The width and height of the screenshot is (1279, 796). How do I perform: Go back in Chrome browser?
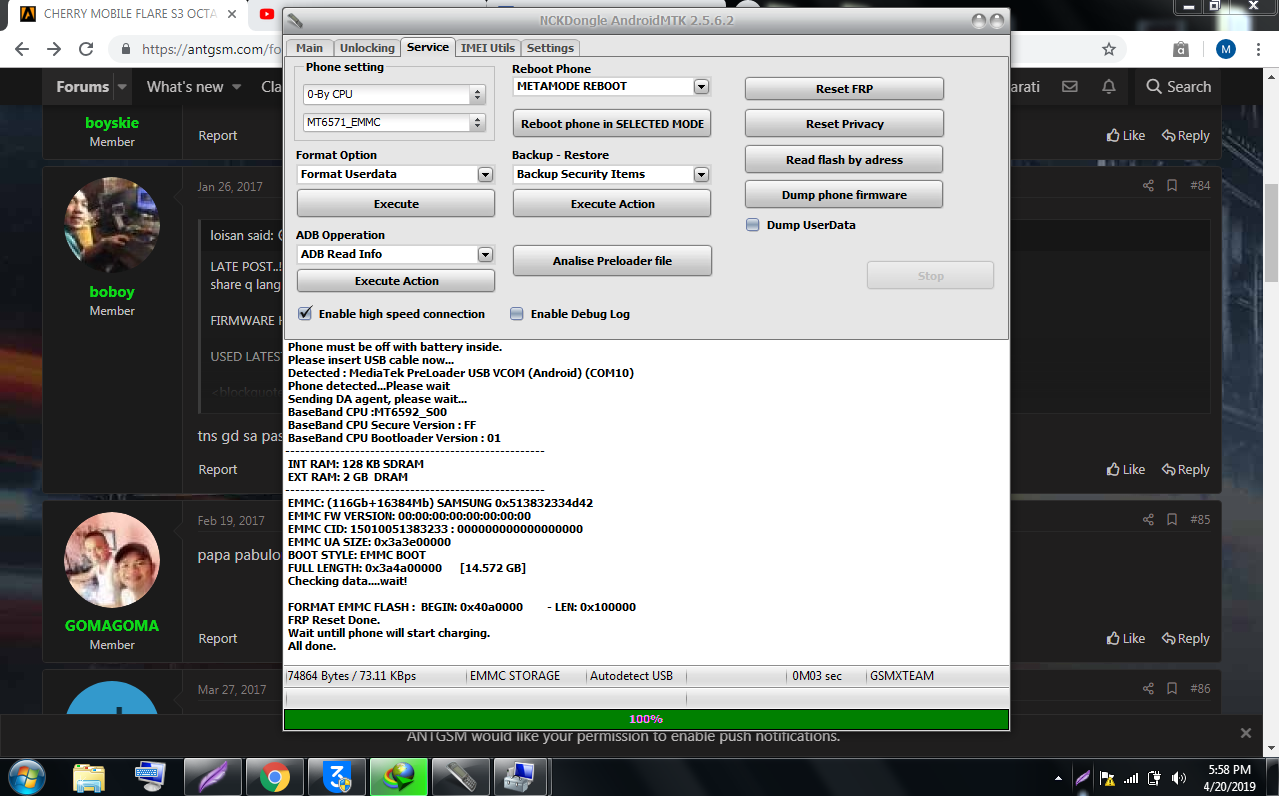click(x=22, y=49)
